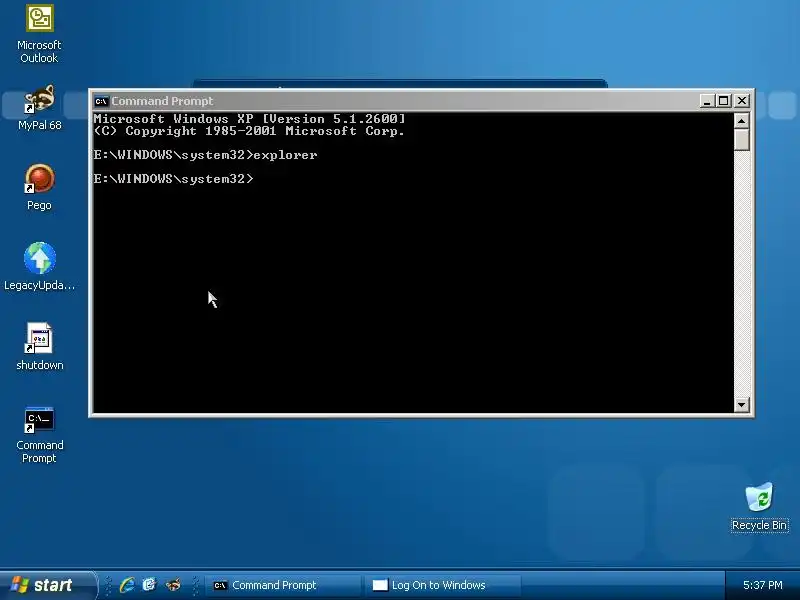Viewport: 800px width, 600px height.
Task: Switch to Command Prompt taskbar button
Action: (282, 585)
